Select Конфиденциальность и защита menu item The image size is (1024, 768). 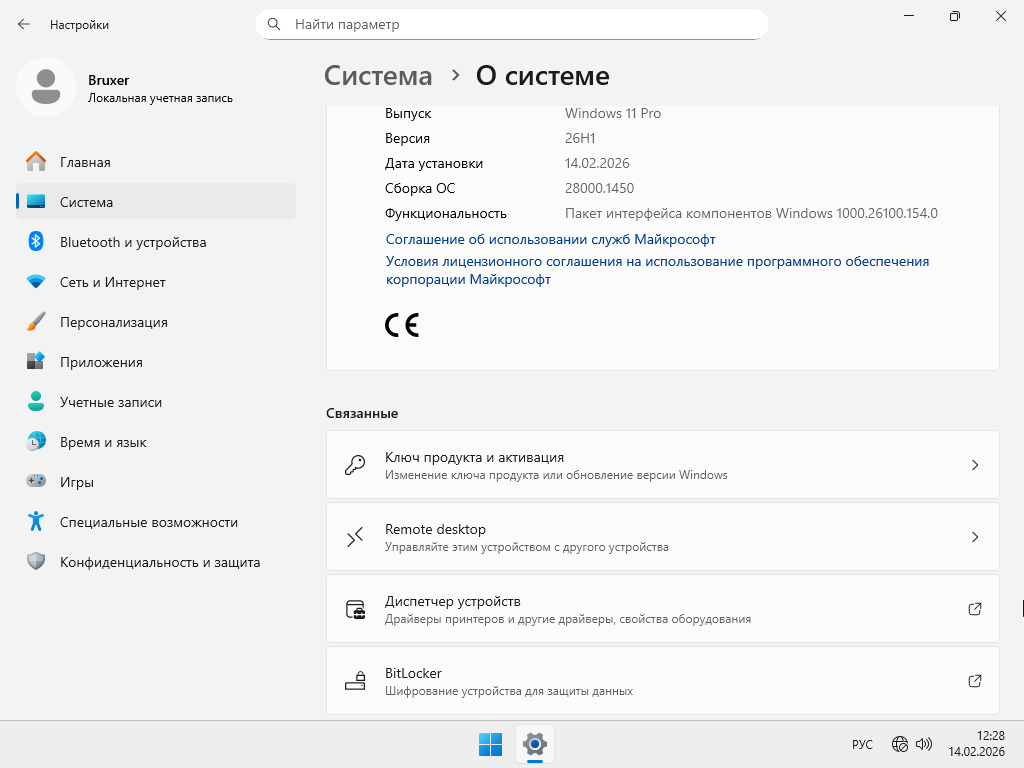(x=159, y=562)
